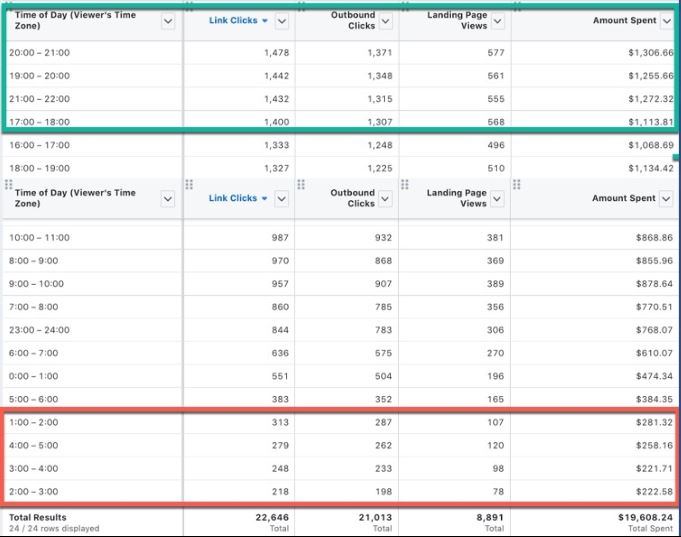This screenshot has height=537, width=681.
Task: Click drag handle left of lower Amount Spent header
Action: [517, 184]
